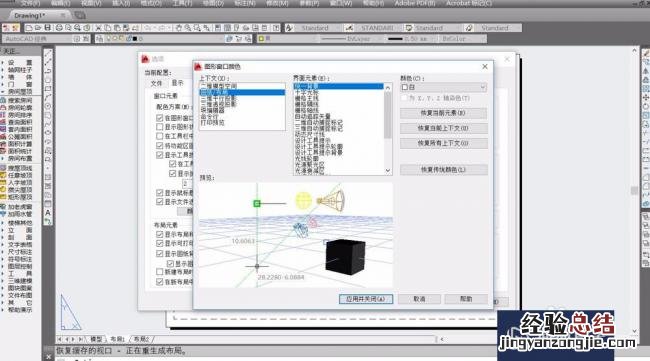Open the STANDARD dimension style dropdown
The image size is (650, 361).
(380, 28)
